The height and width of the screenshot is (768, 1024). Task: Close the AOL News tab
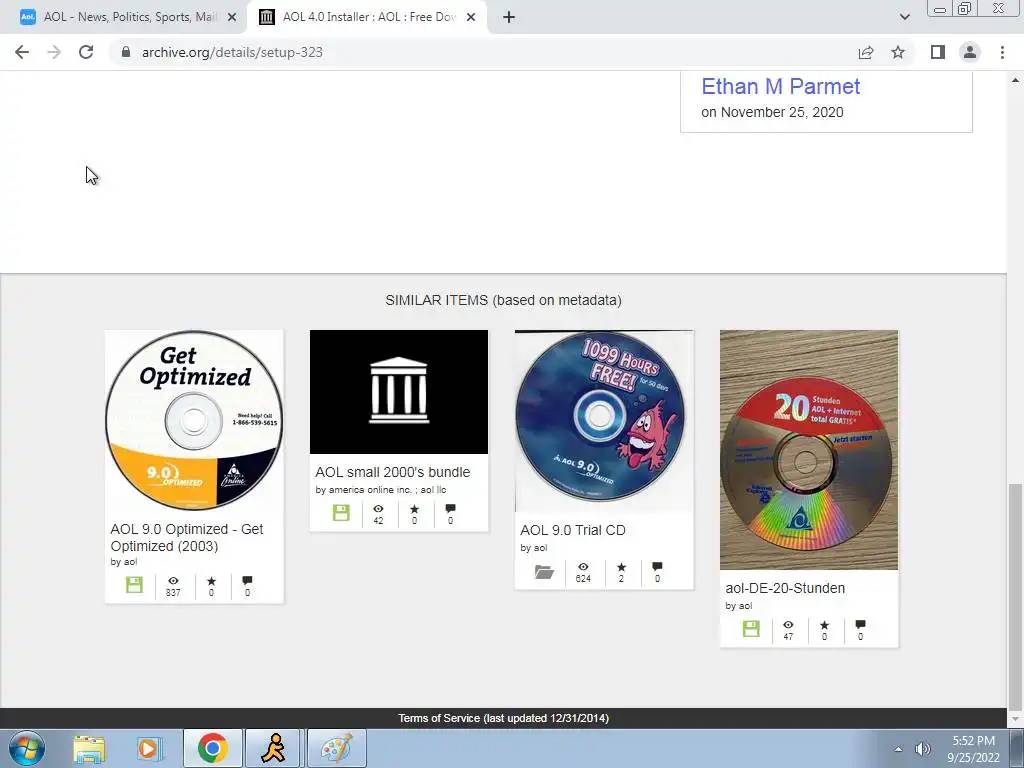coord(232,18)
